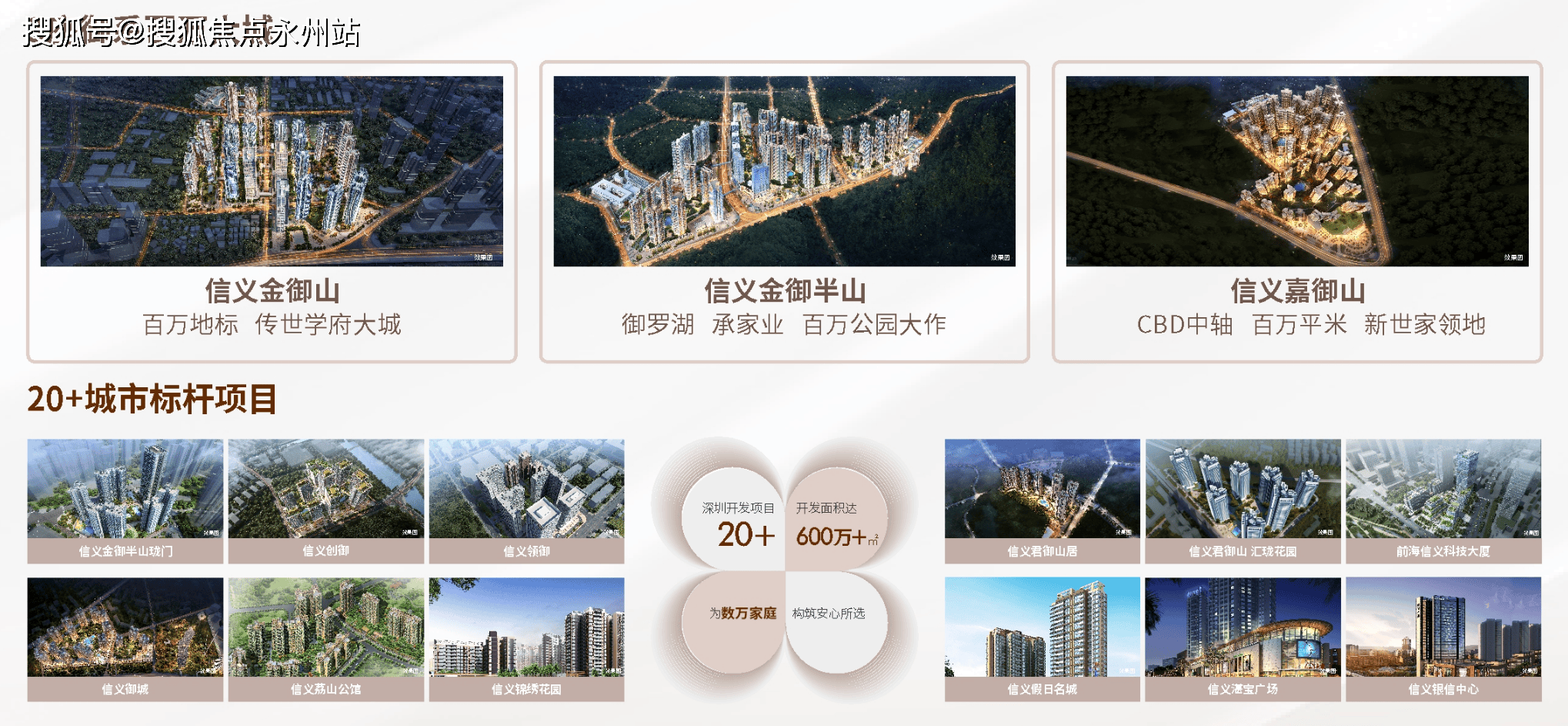Viewport: 1568px width, 726px height.
Task: Select the phrase 御罗湖
Action: pos(658,324)
